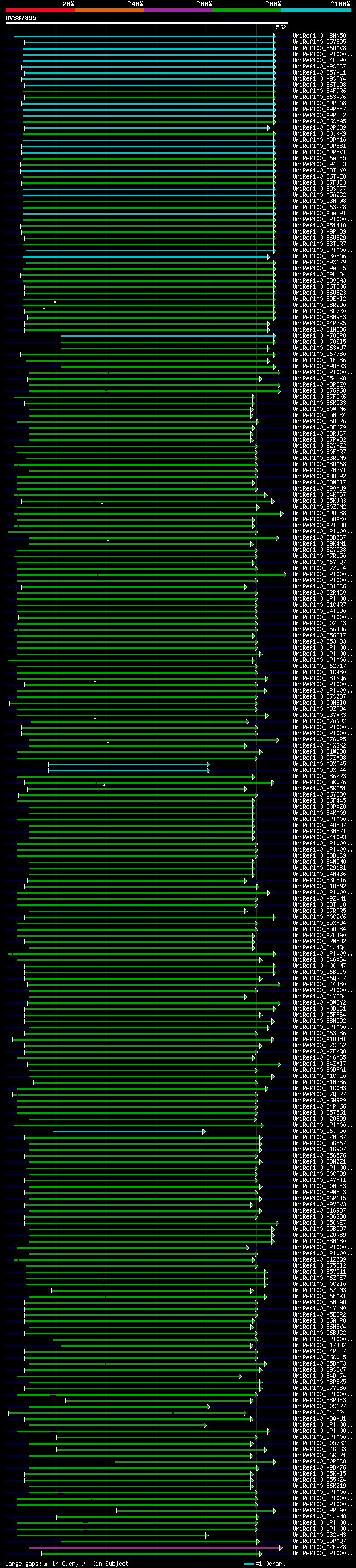Select the UniRef100_Q8RZ90 label
This screenshot has height=1568, width=356.
[319, 305]
